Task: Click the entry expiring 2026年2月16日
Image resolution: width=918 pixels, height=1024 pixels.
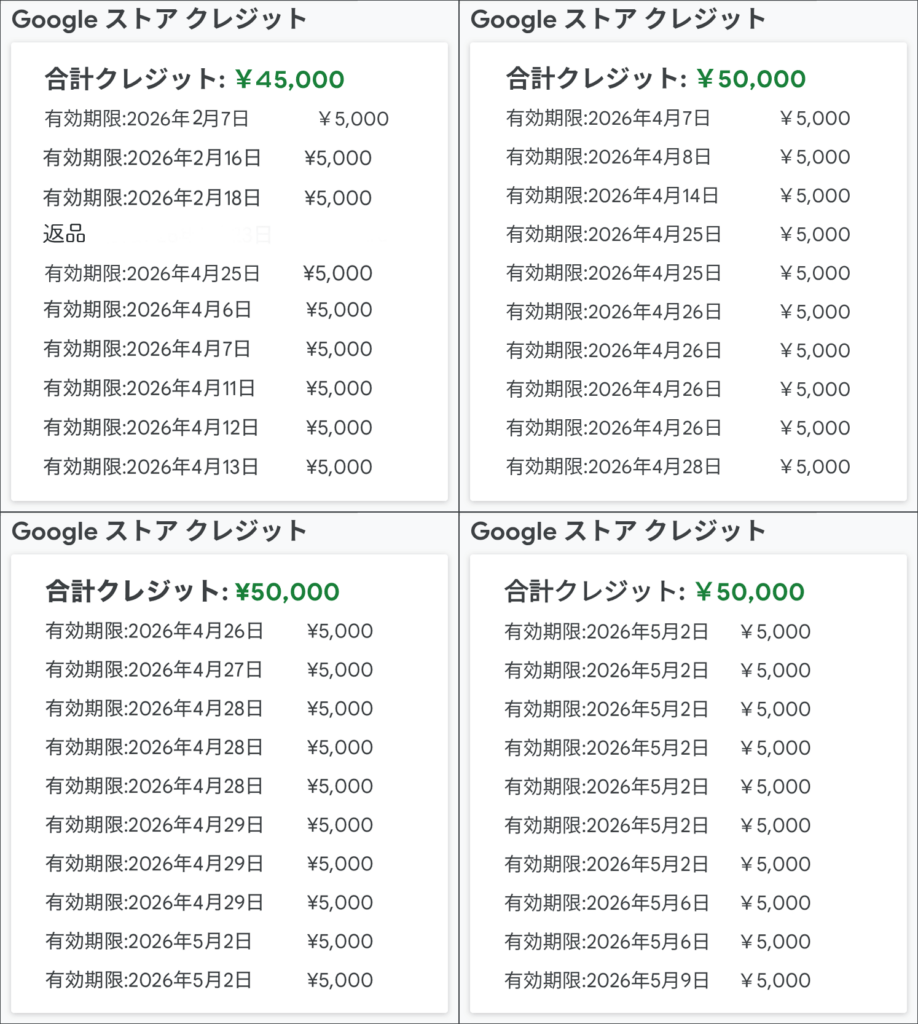Action: click(x=152, y=158)
